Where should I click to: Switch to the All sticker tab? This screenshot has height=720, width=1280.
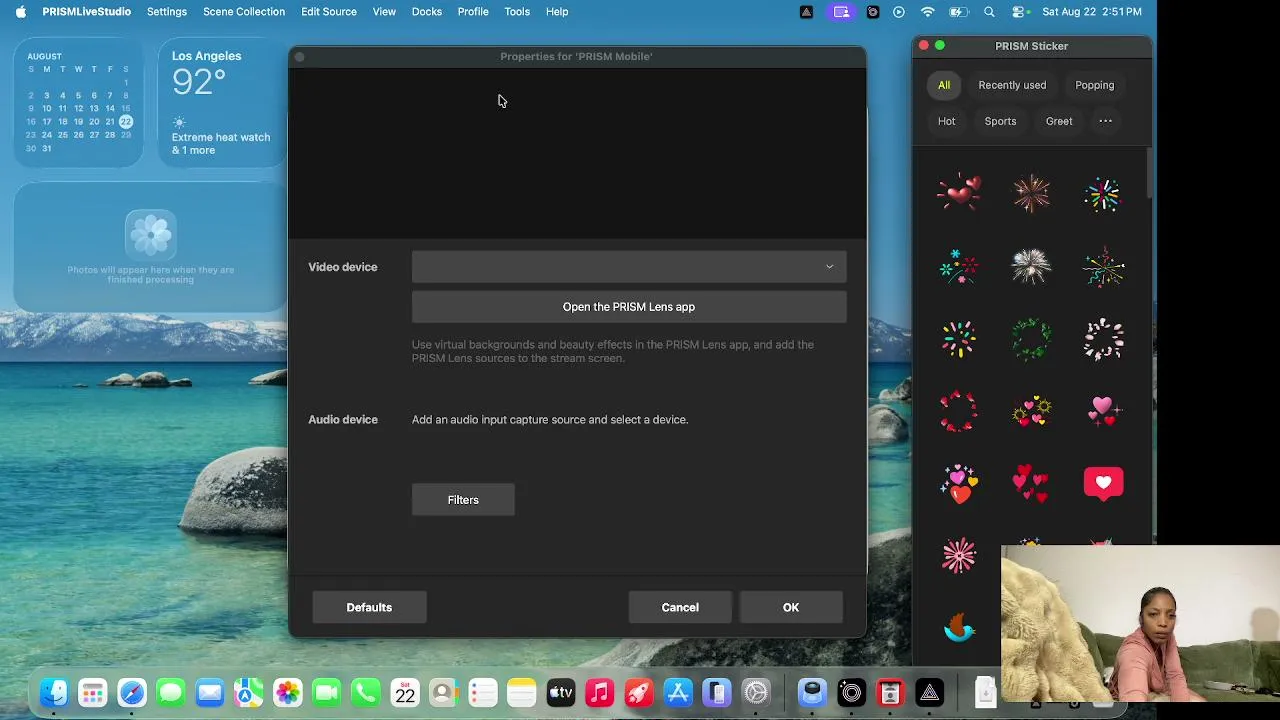click(944, 85)
